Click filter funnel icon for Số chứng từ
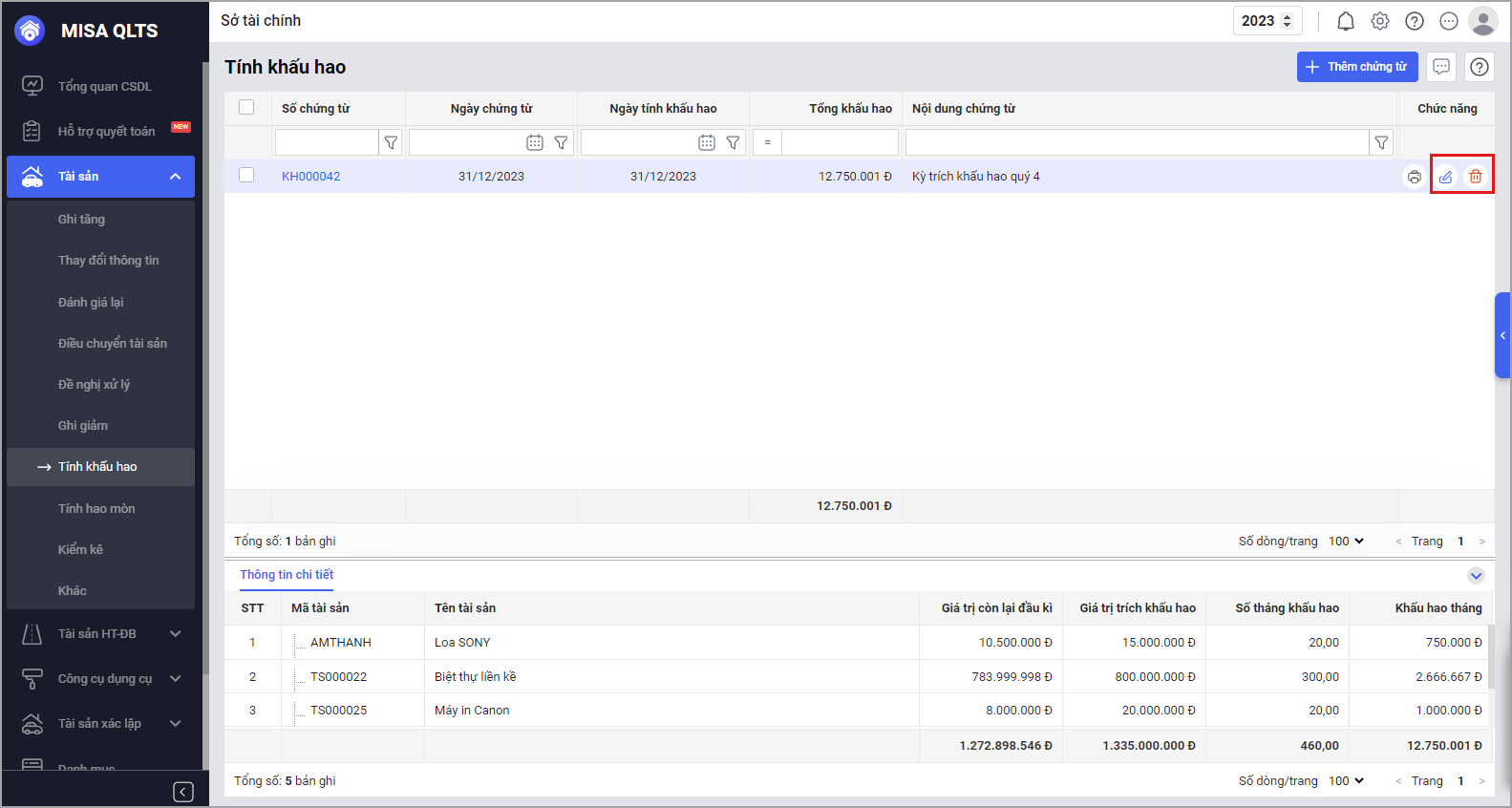The width and height of the screenshot is (1512, 808). tap(391, 142)
